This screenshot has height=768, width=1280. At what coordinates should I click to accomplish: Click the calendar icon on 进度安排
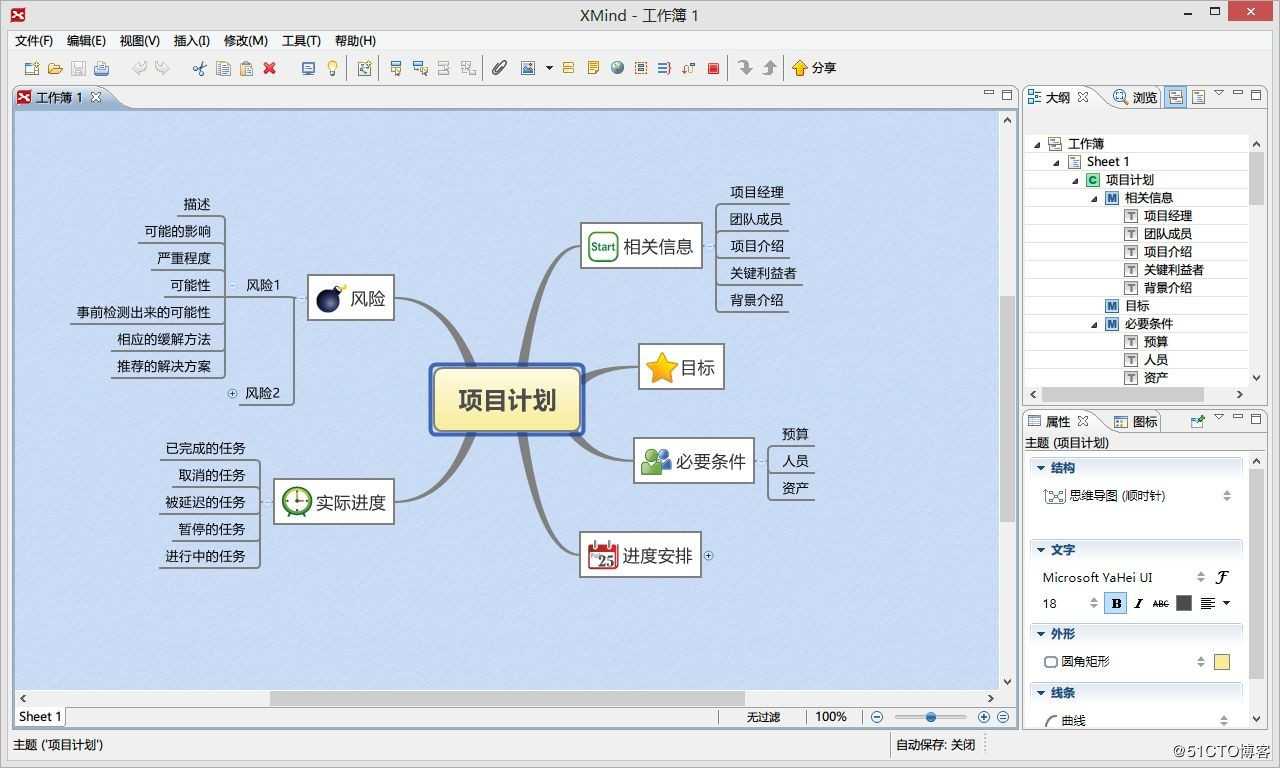tap(603, 555)
